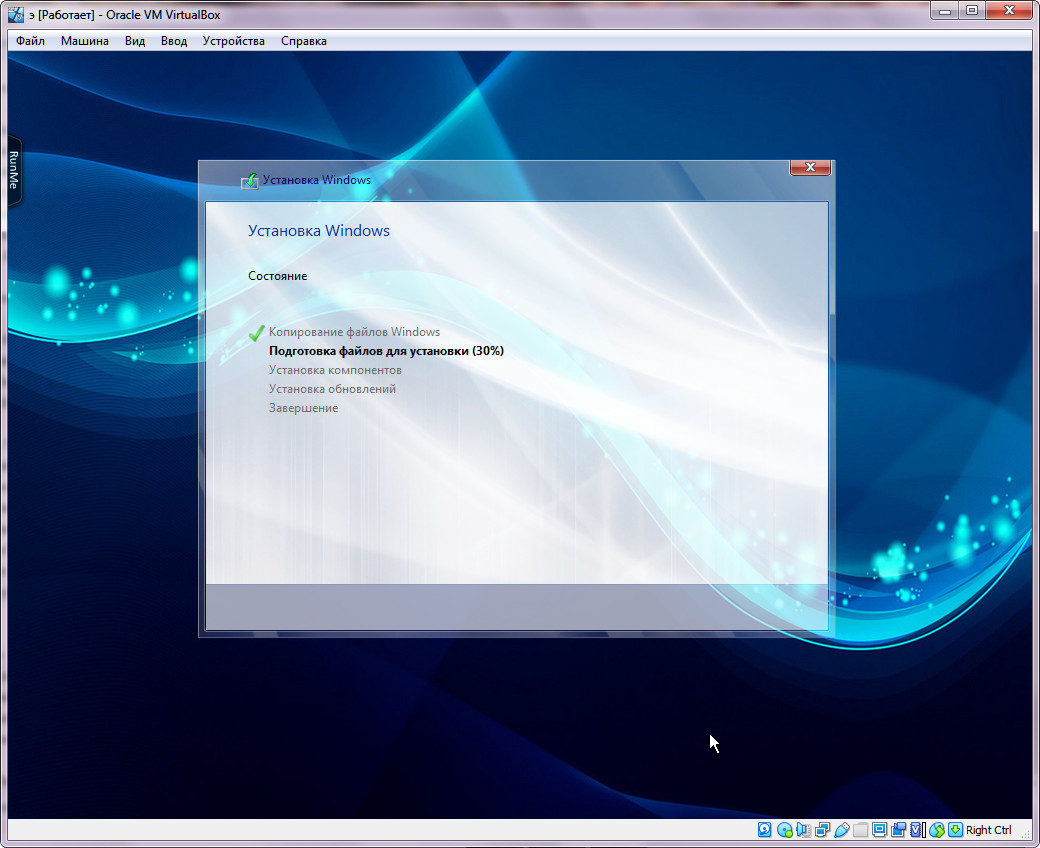Maximize the VirtualBox window
1040x848 pixels.
tap(972, 11)
